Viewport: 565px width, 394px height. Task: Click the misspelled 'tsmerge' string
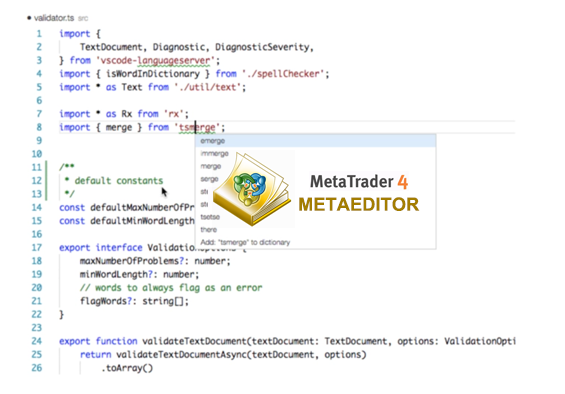pos(197,127)
